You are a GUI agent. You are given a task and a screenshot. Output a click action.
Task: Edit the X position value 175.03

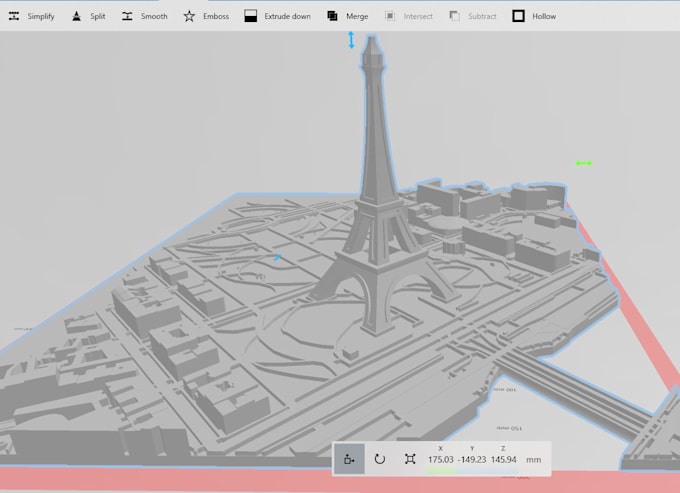(441, 460)
